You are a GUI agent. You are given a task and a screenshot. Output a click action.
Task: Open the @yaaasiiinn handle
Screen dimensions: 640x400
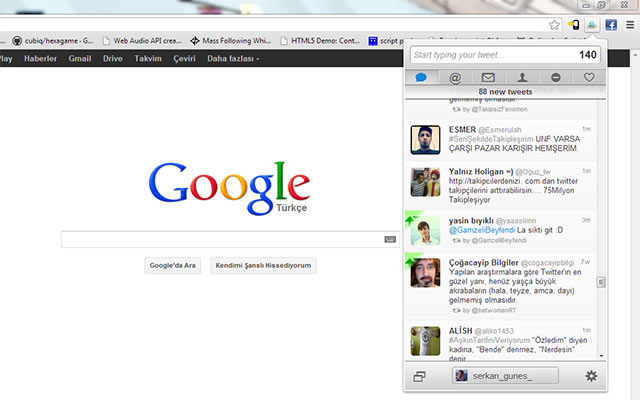click(516, 221)
